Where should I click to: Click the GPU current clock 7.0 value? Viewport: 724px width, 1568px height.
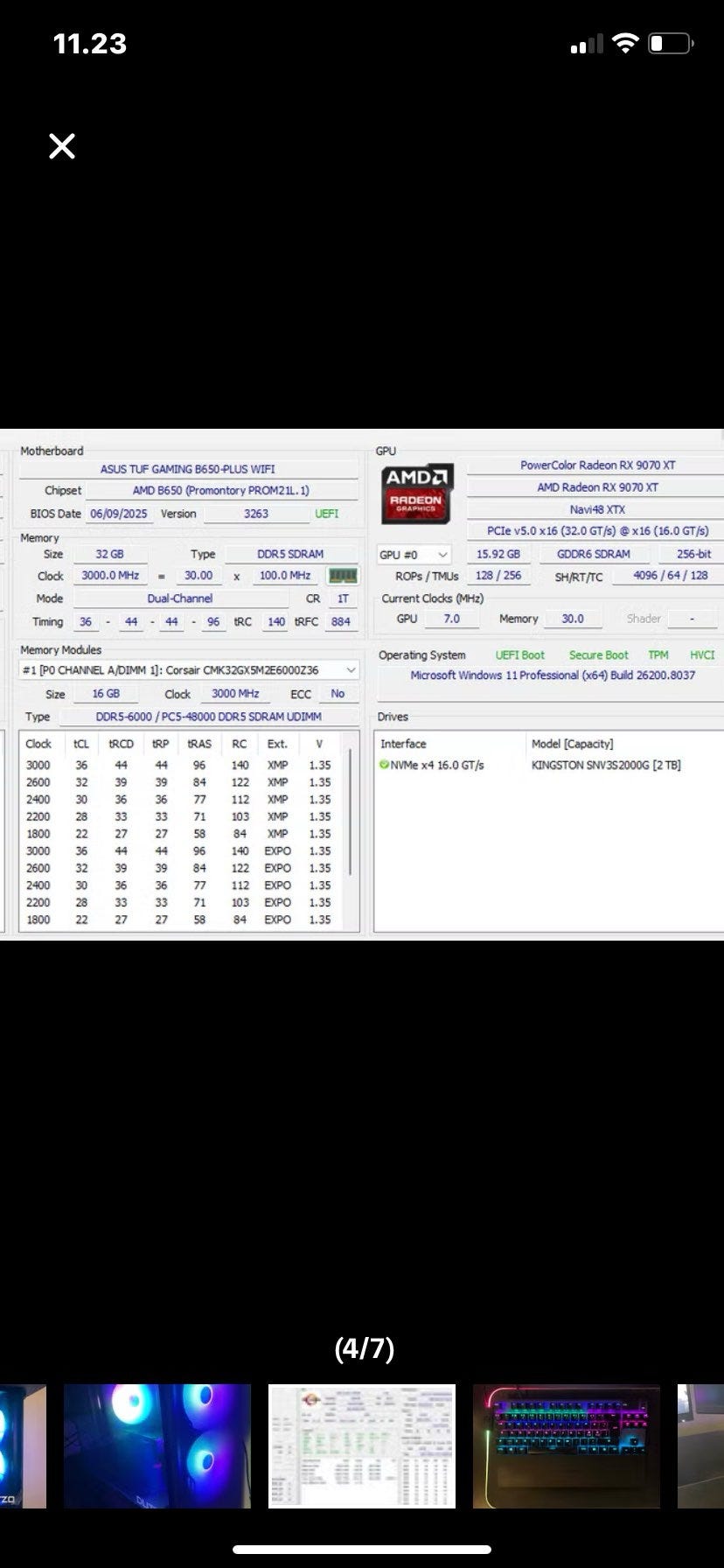coord(452,619)
